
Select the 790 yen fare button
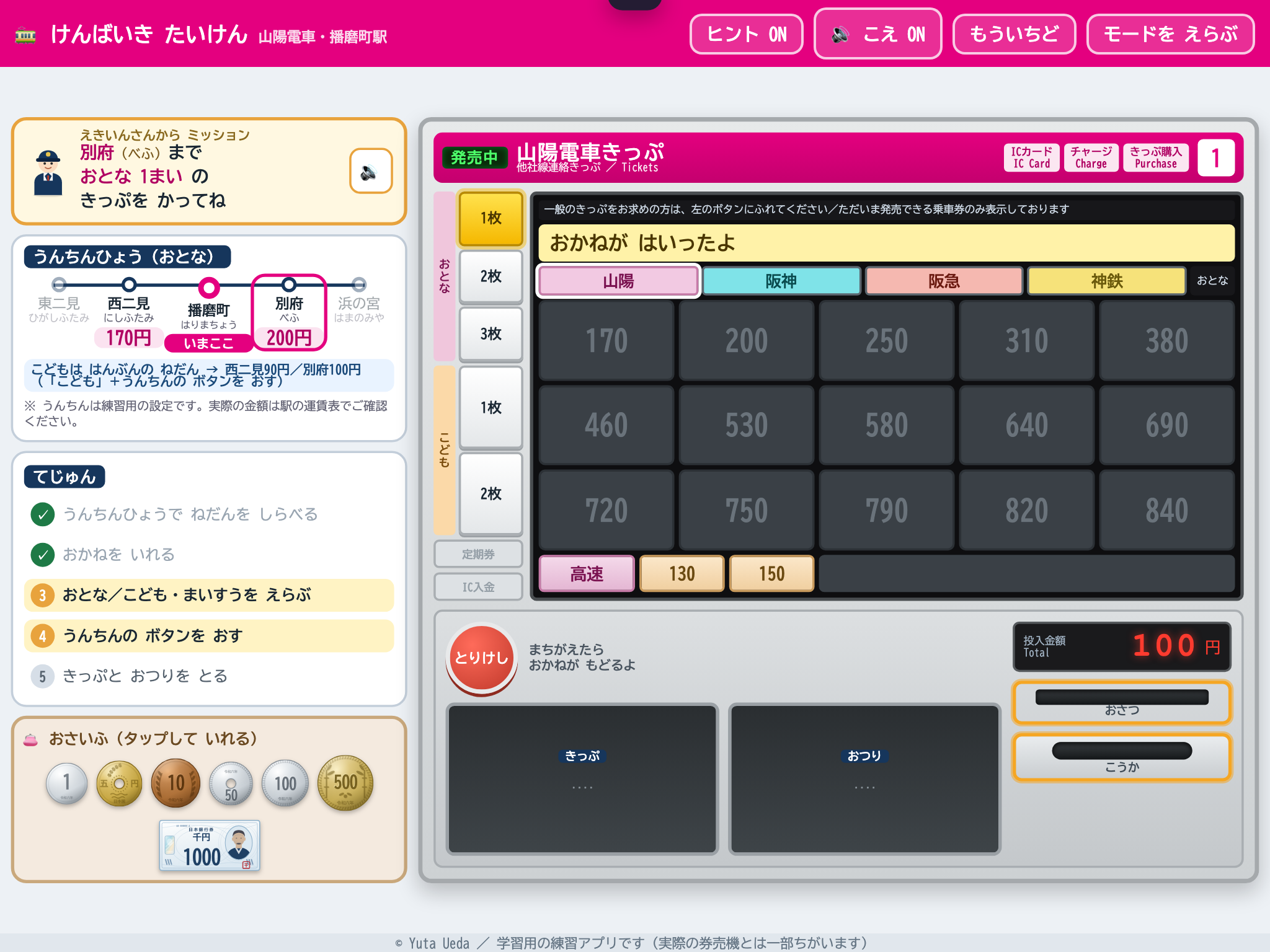(887, 510)
